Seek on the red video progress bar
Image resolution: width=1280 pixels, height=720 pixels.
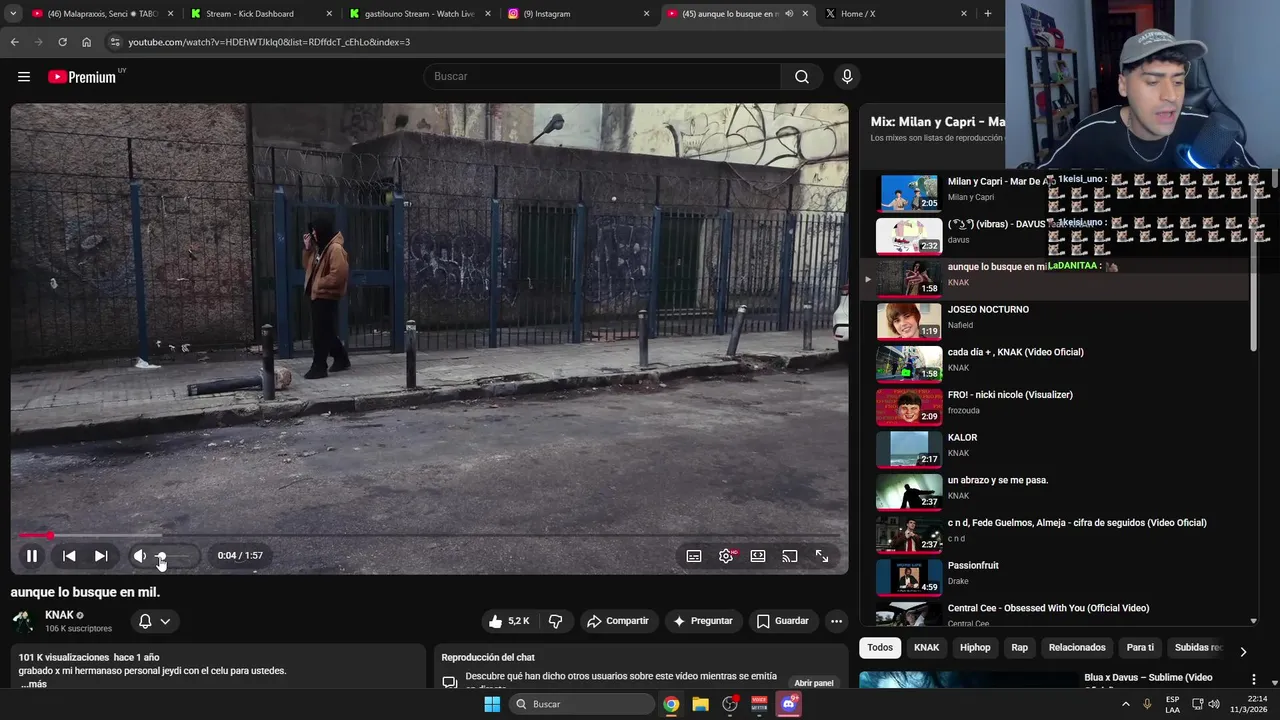tap(429, 536)
